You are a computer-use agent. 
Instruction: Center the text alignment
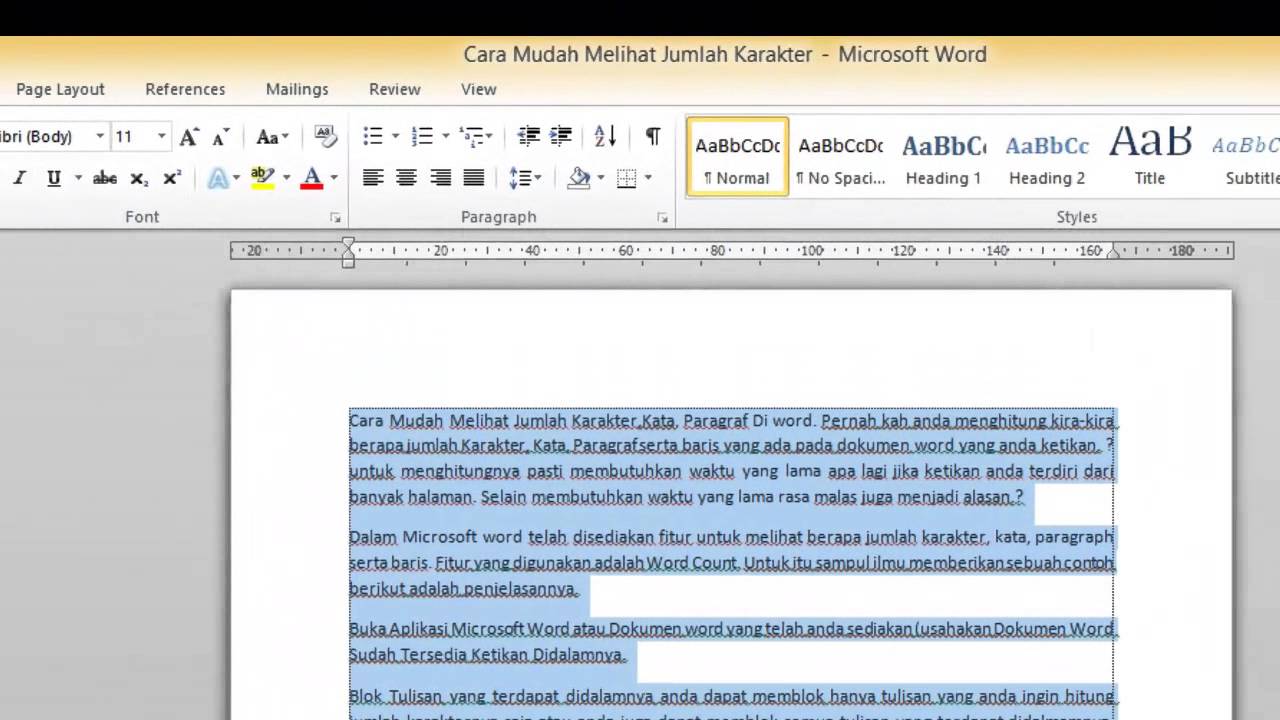point(406,178)
